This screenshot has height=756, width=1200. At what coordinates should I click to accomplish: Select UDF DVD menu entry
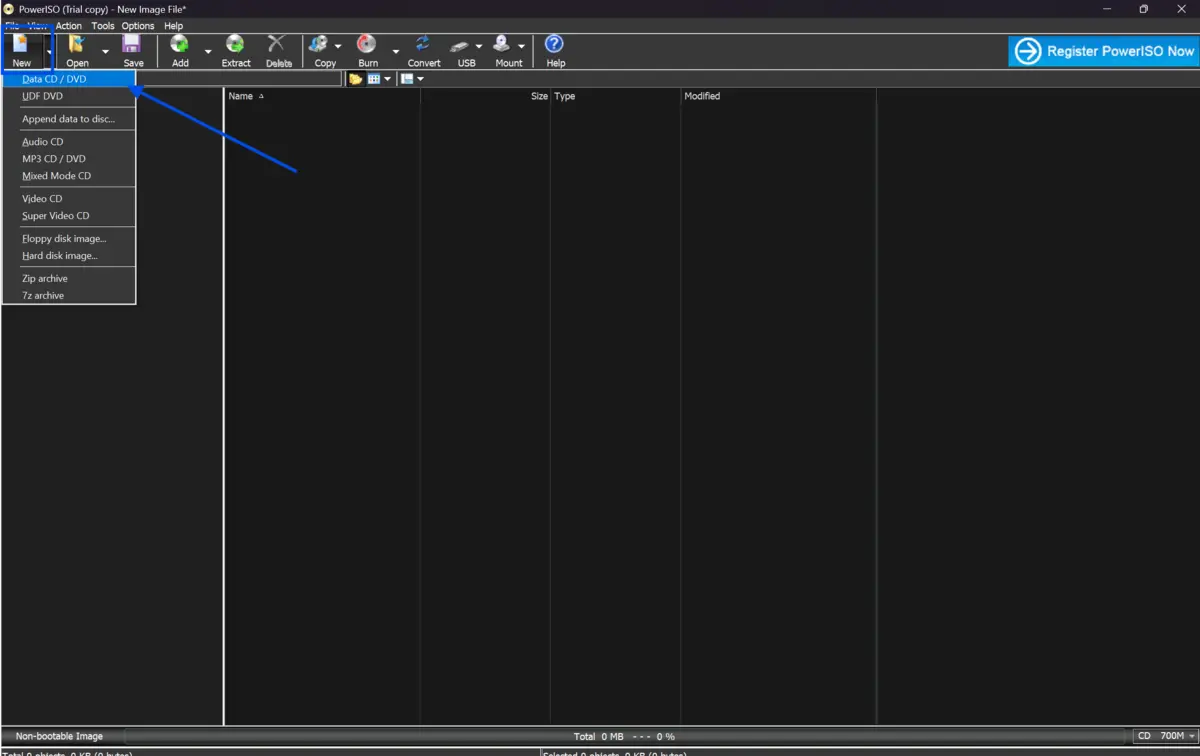pos(69,96)
